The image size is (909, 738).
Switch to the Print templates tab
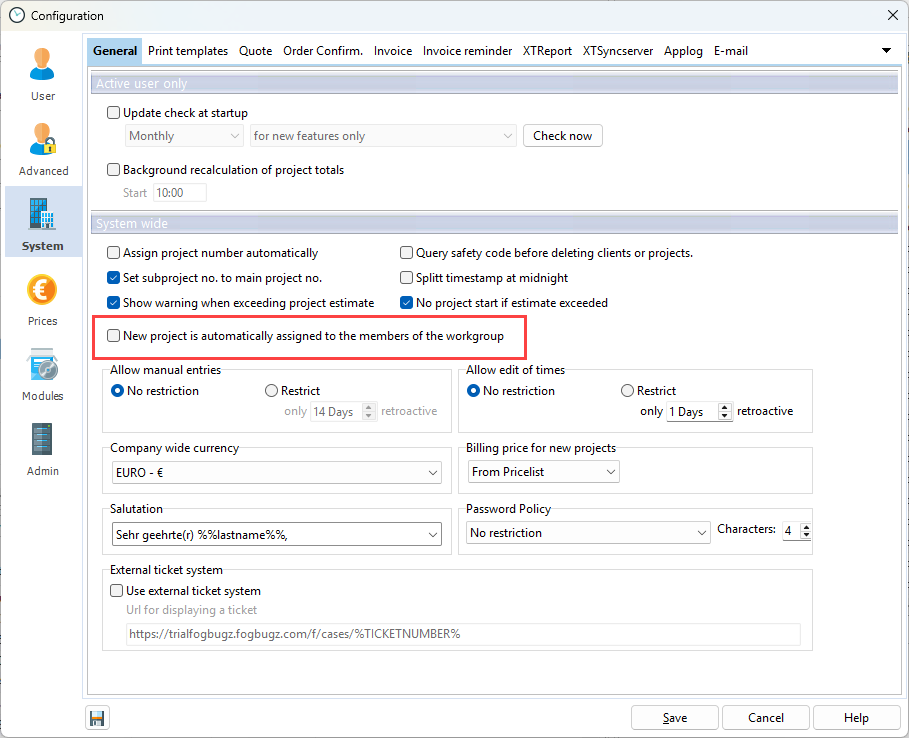[188, 51]
